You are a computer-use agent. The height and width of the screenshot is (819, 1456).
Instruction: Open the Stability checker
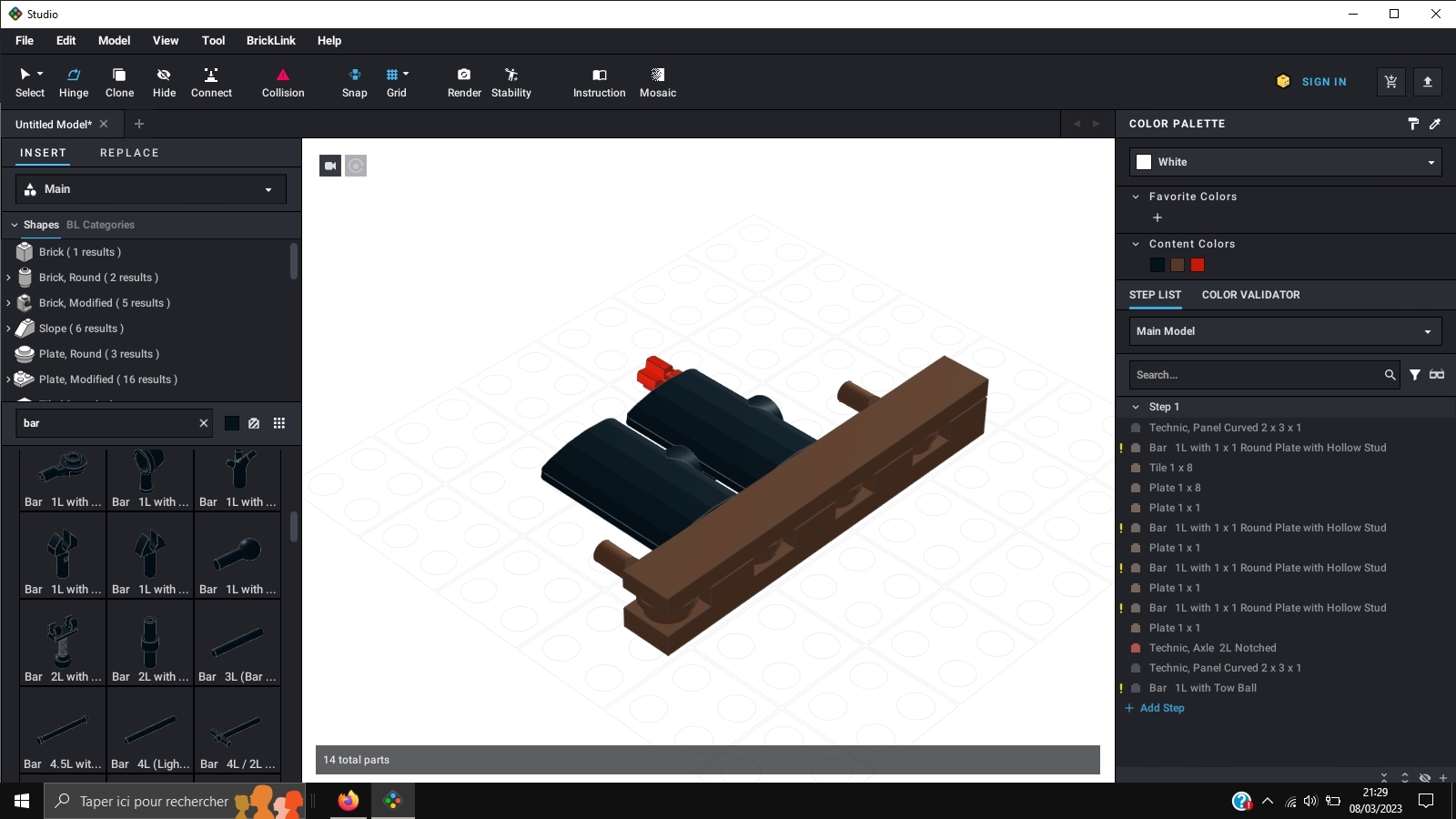pyautogui.click(x=511, y=82)
